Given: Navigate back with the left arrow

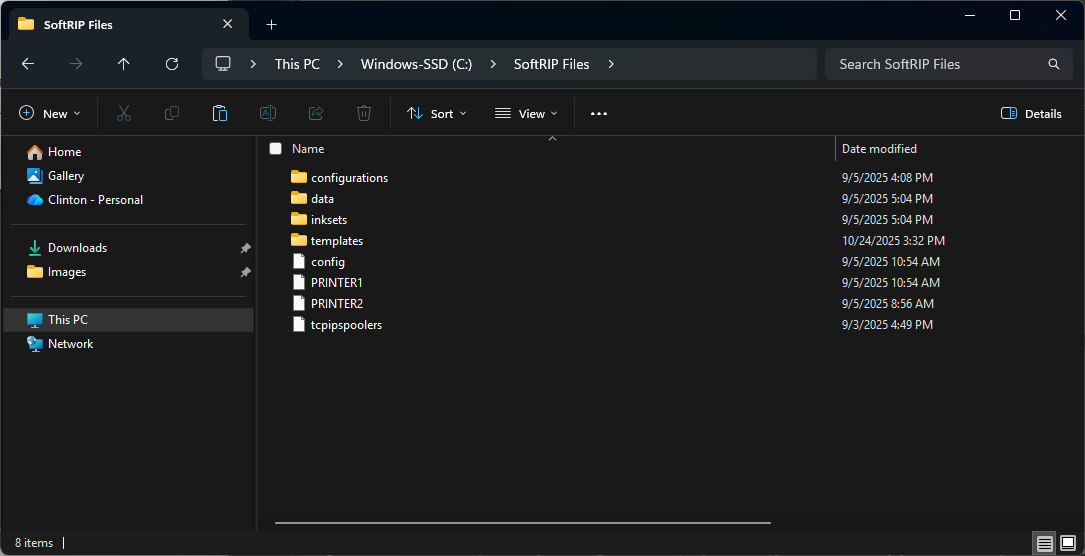Looking at the screenshot, I should pos(28,64).
